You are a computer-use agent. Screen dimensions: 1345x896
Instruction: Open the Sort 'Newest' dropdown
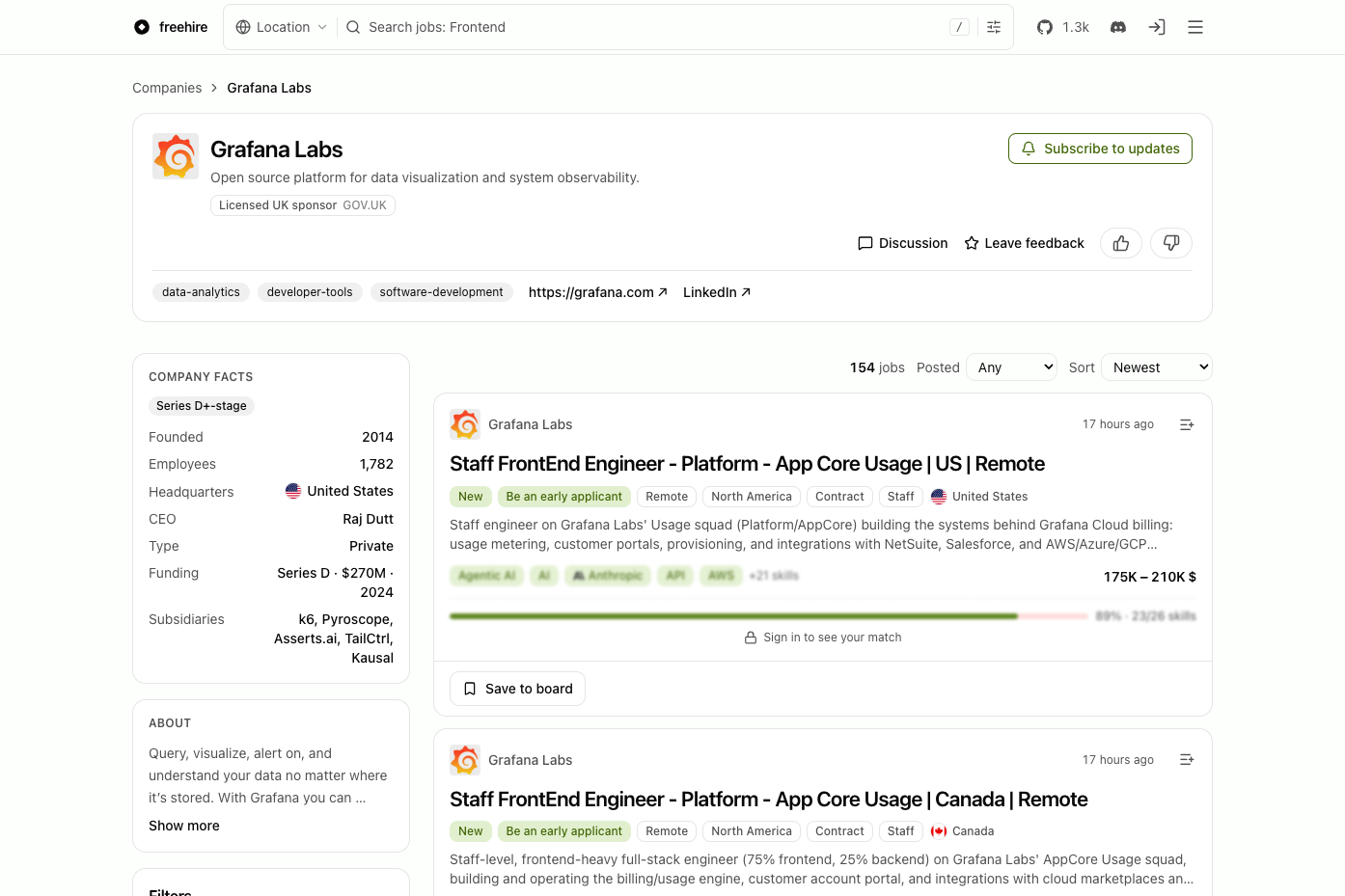pyautogui.click(x=1157, y=367)
